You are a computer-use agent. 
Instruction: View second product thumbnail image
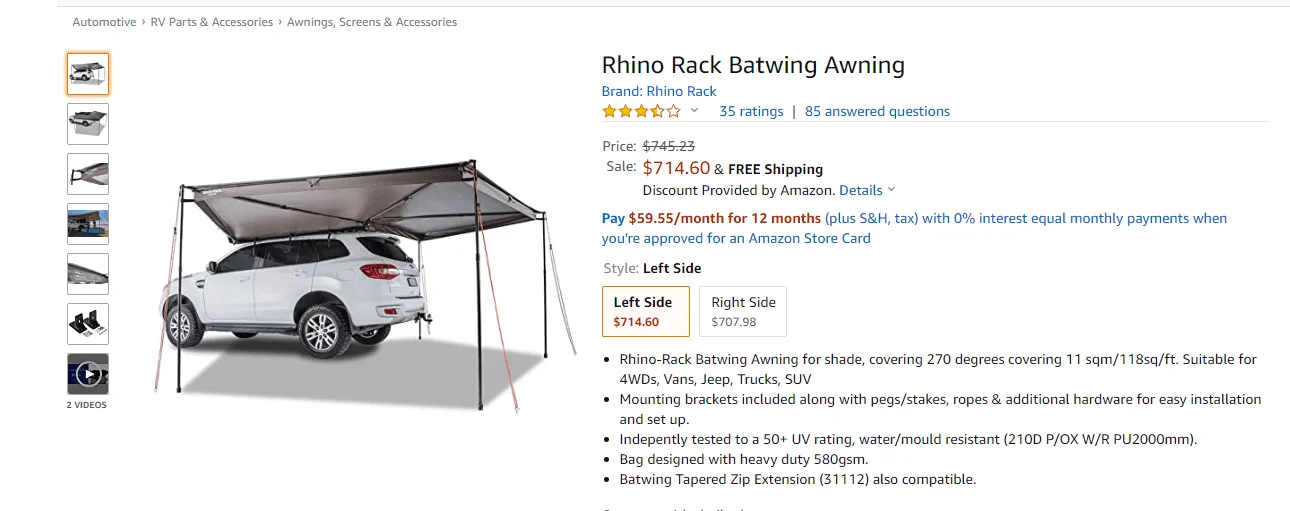88,124
